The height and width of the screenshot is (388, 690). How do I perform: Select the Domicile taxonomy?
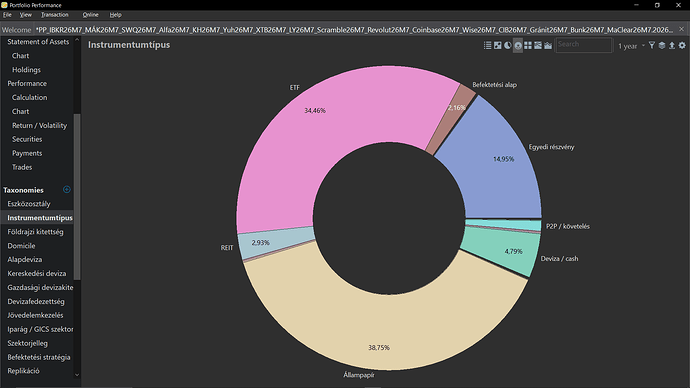pos(21,245)
